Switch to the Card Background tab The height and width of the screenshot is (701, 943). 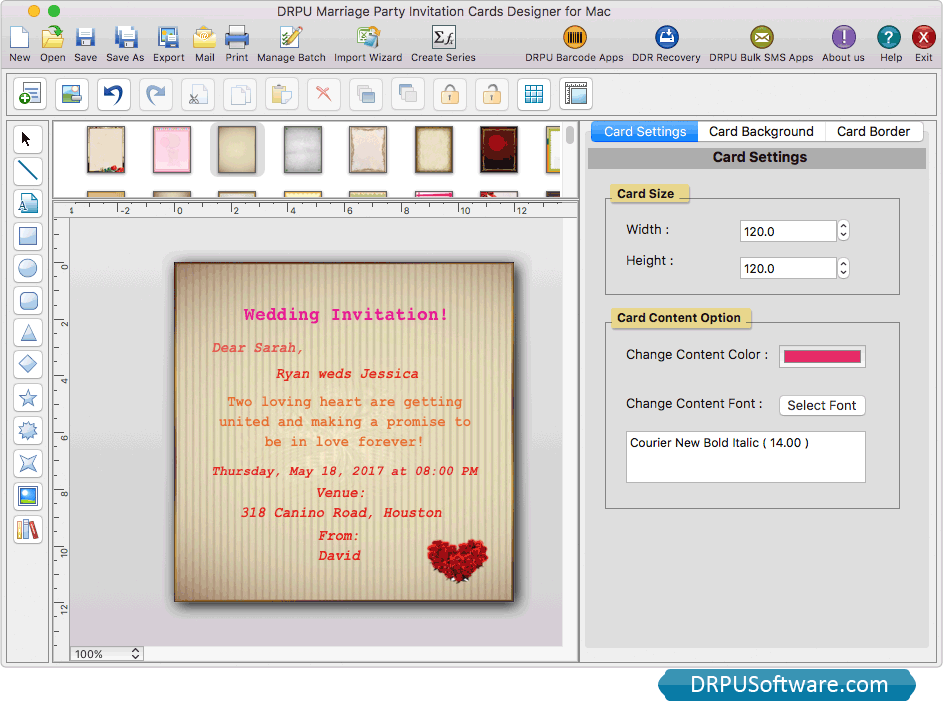pos(761,131)
